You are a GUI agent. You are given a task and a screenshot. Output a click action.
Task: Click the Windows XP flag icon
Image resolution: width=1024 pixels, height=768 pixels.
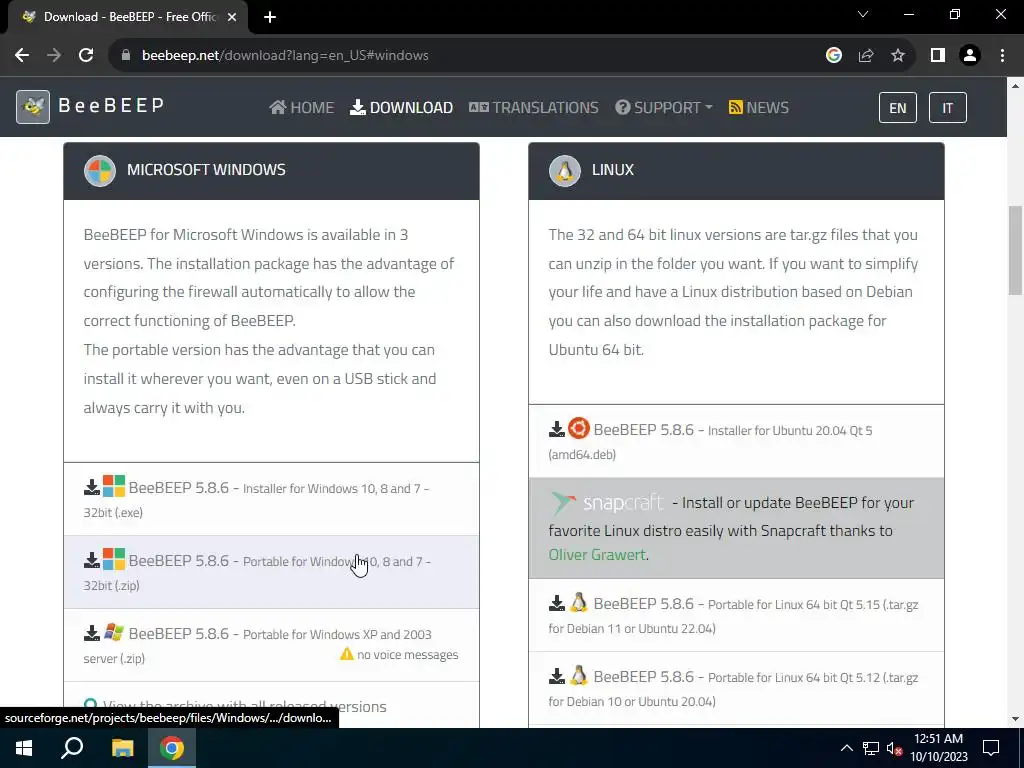pyautogui.click(x=114, y=632)
